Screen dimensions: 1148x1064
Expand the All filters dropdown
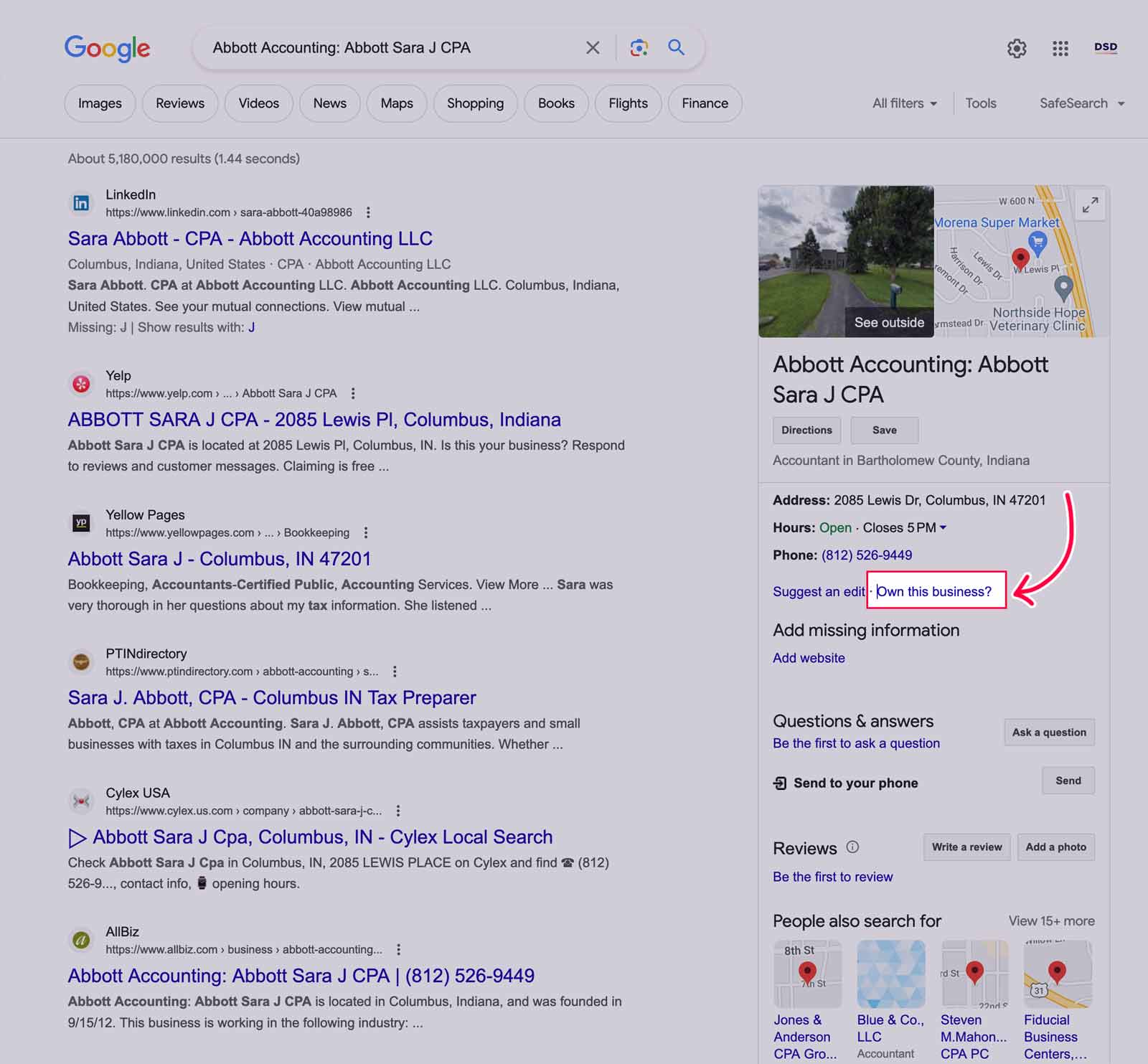(x=904, y=103)
